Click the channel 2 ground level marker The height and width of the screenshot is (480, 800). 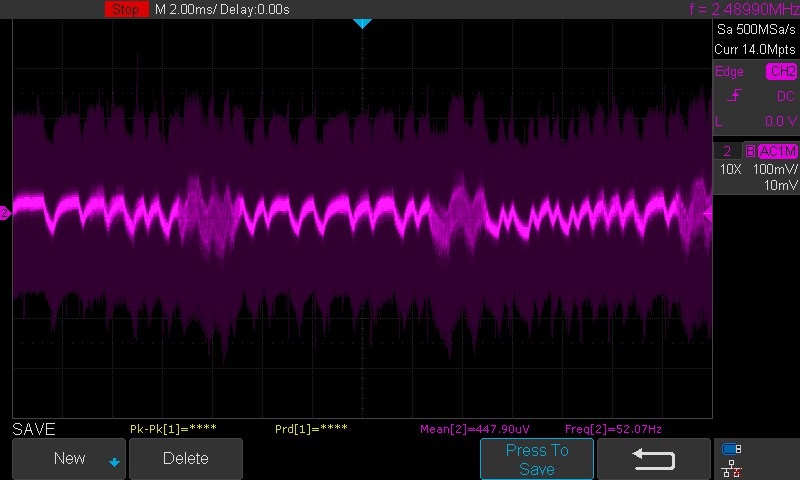[5, 213]
